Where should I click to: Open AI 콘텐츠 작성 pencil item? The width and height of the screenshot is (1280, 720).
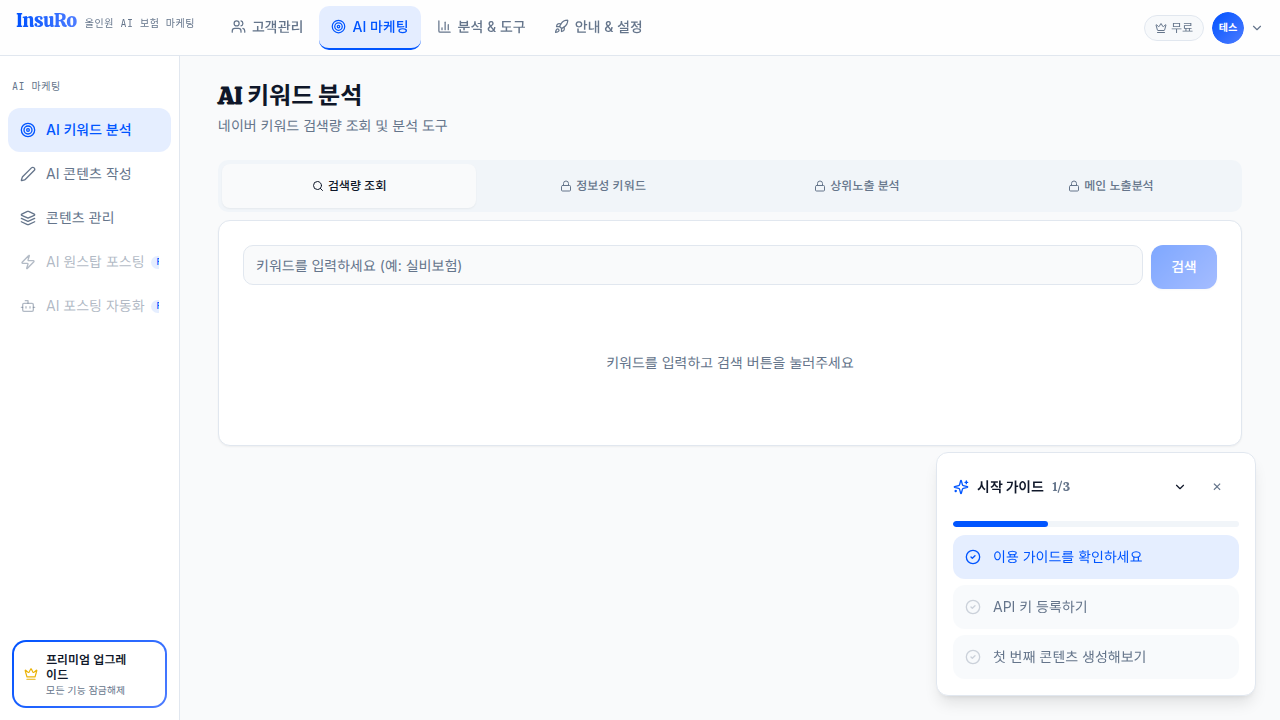pyautogui.click(x=89, y=174)
